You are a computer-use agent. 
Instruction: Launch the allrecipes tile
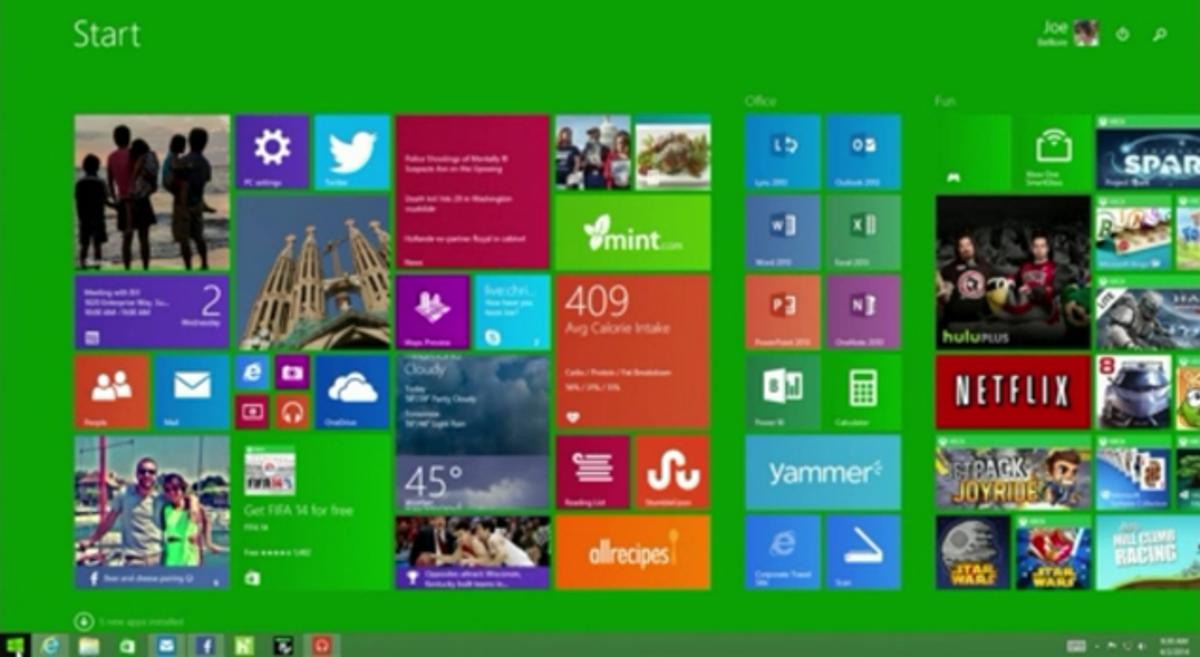(633, 552)
